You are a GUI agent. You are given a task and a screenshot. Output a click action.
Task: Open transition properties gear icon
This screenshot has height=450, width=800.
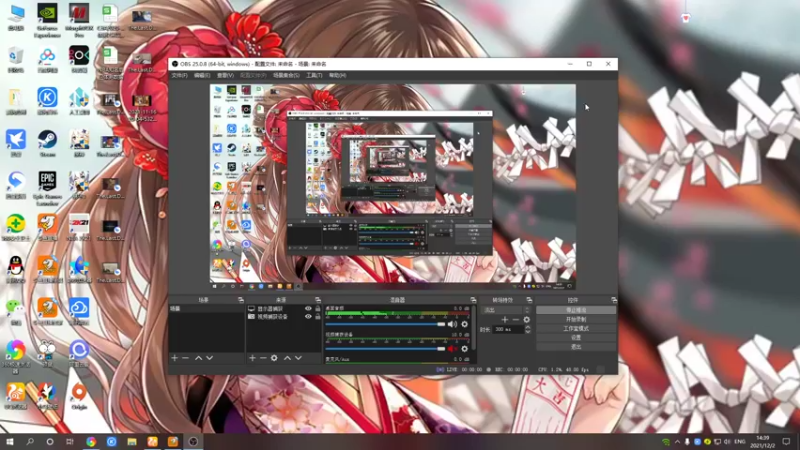527,319
